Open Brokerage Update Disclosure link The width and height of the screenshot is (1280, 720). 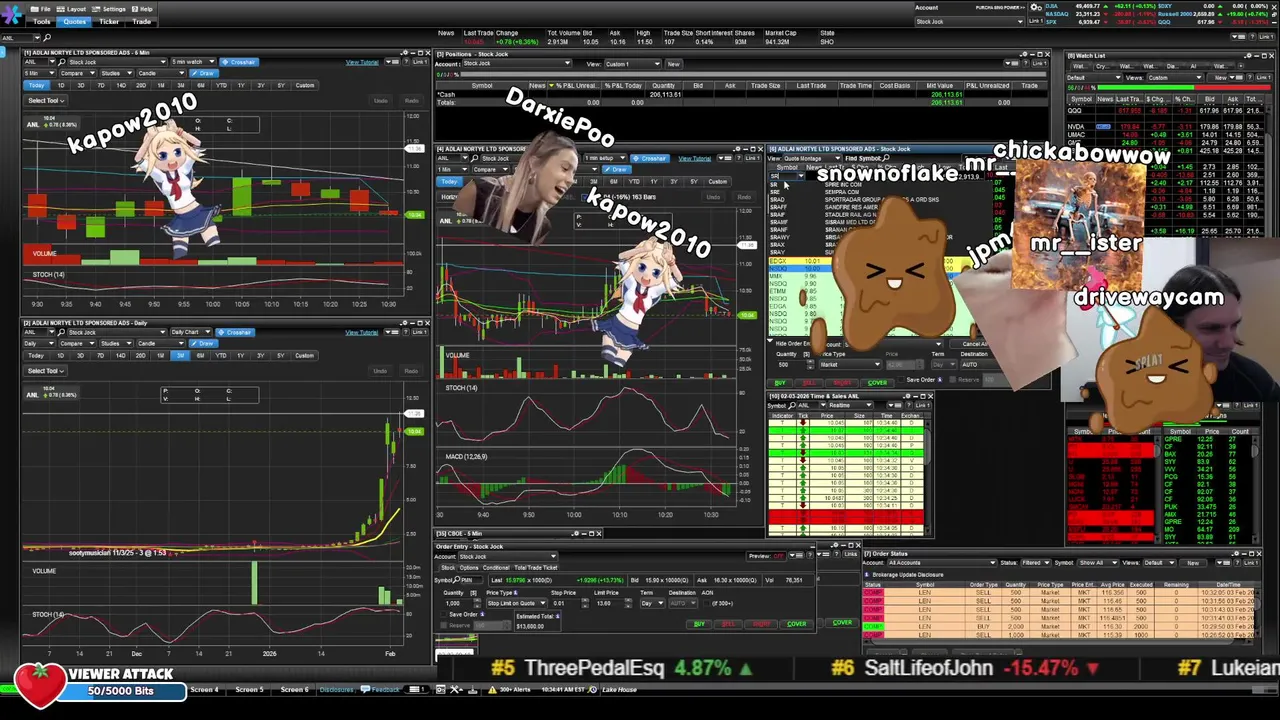pos(906,575)
